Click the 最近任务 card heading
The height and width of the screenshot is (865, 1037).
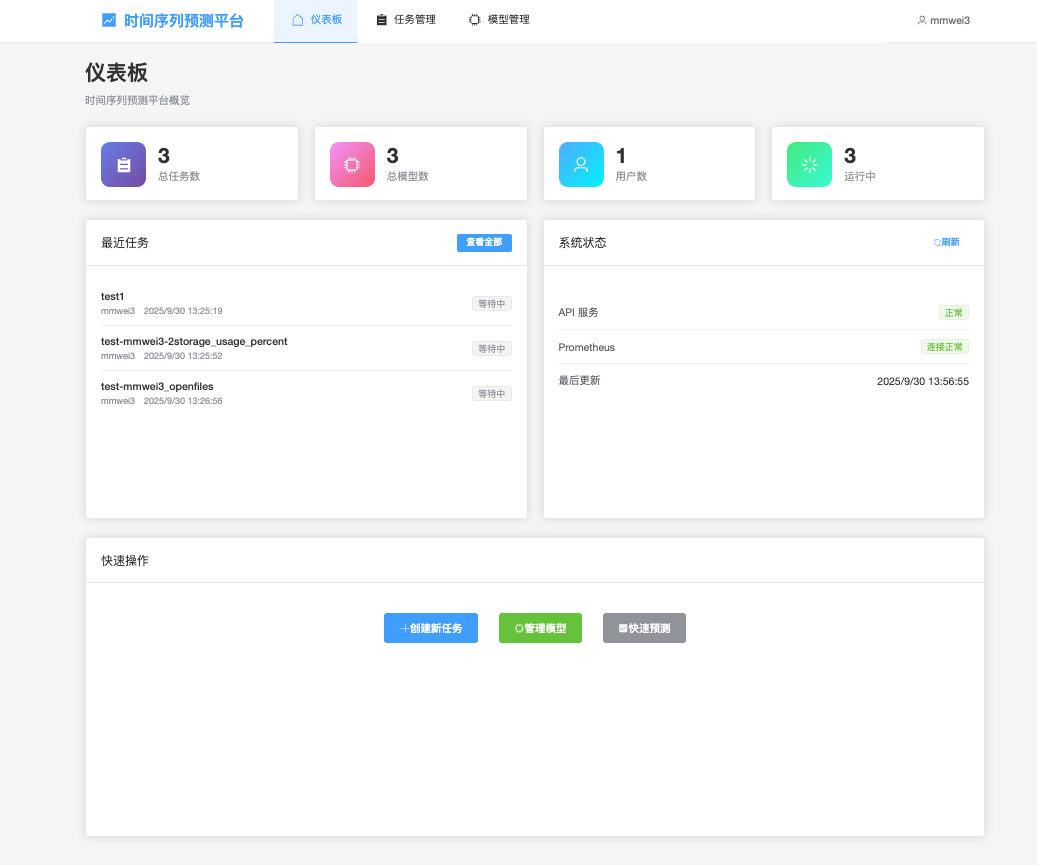pyautogui.click(x=125, y=243)
